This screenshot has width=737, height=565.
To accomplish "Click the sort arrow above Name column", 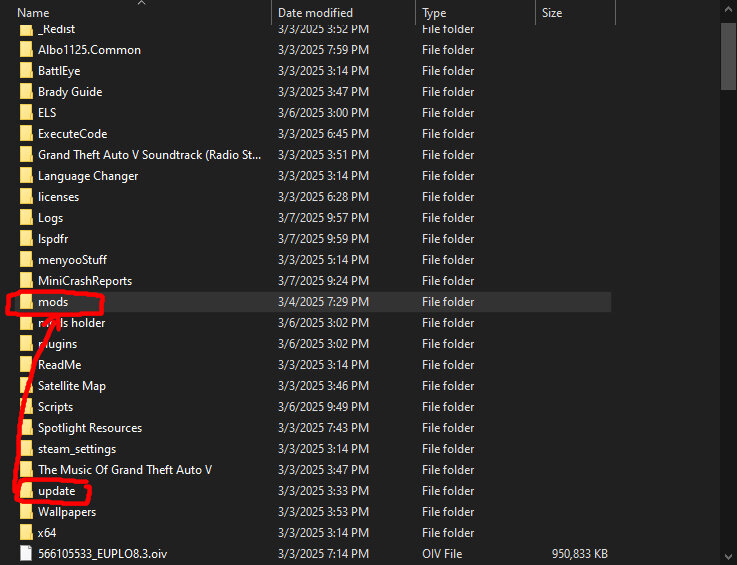I will tap(141, 3).
